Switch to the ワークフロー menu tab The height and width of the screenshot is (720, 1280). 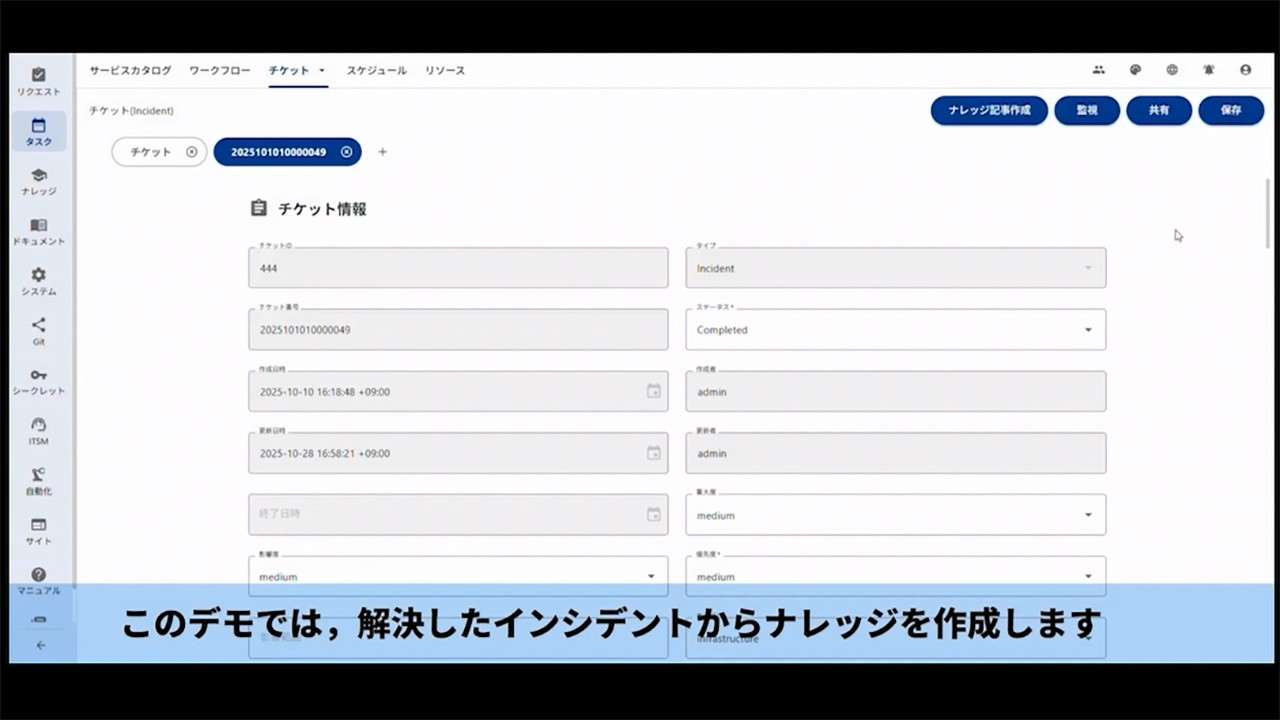coord(219,71)
